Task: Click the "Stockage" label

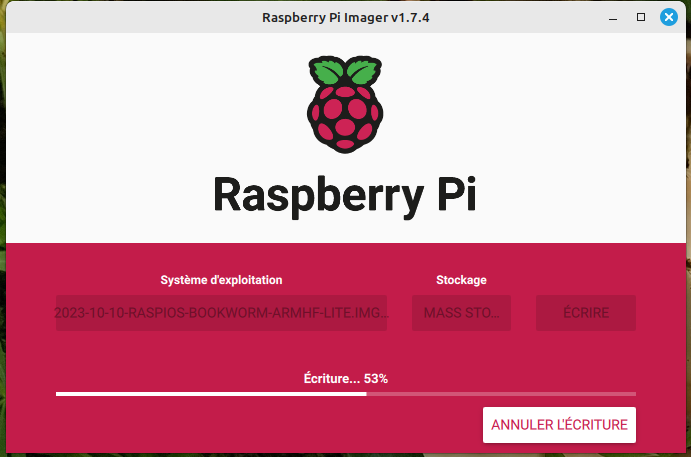Action: coord(461,280)
